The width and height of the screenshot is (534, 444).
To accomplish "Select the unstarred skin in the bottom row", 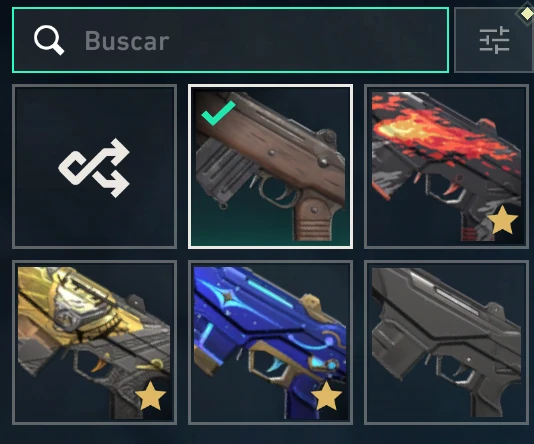I will point(446,343).
